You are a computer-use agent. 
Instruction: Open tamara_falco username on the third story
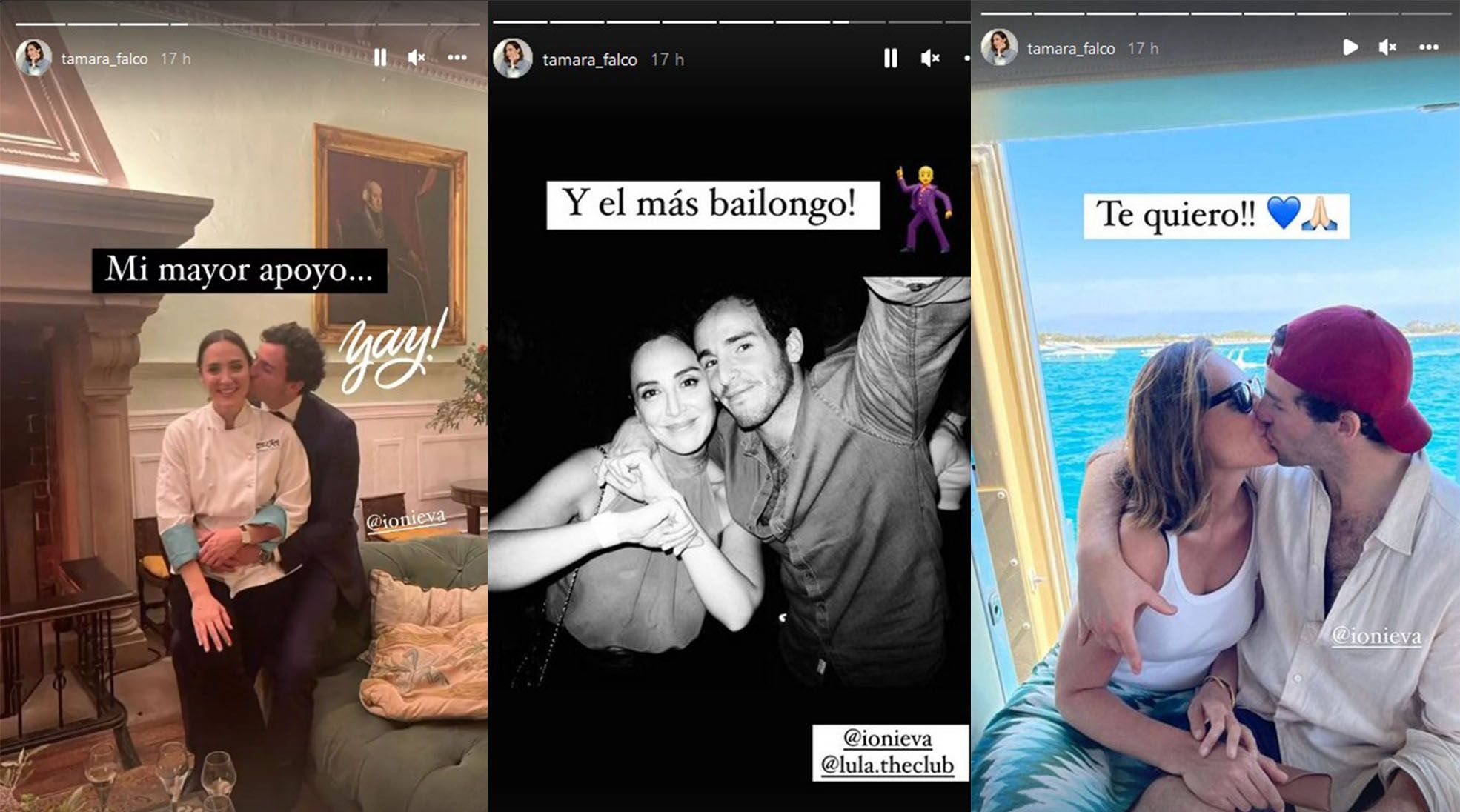[1071, 49]
